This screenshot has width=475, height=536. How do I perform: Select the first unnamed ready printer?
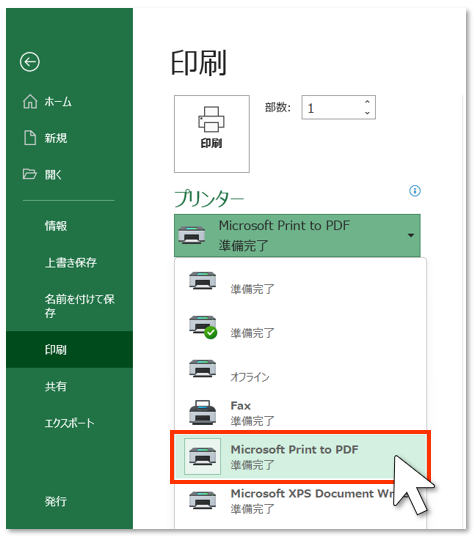click(x=301, y=283)
